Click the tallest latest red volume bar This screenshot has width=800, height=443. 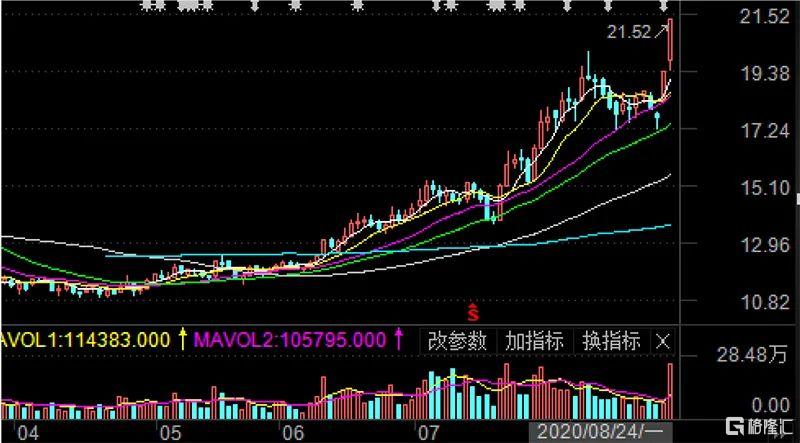point(670,391)
